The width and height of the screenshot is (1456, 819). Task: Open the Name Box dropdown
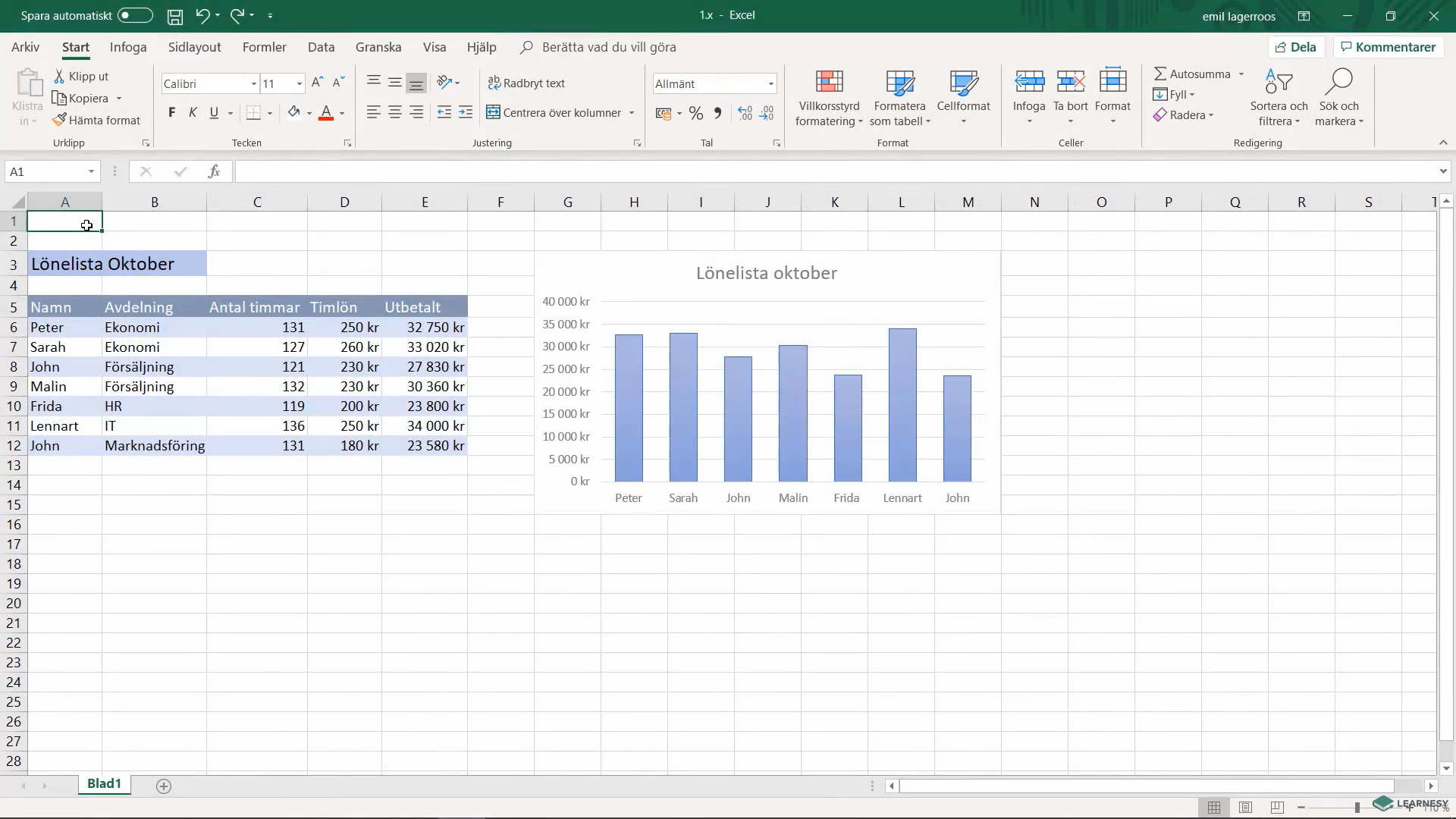click(x=91, y=171)
